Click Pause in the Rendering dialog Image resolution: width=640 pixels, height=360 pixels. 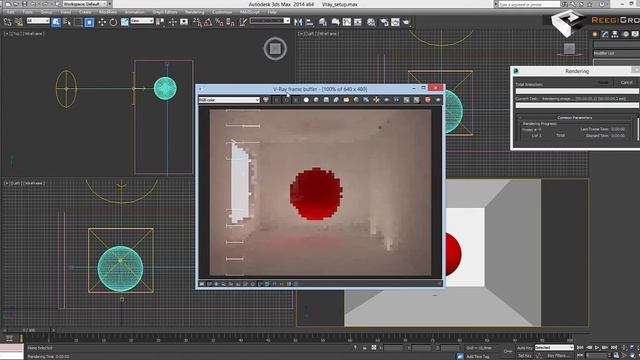(603, 82)
